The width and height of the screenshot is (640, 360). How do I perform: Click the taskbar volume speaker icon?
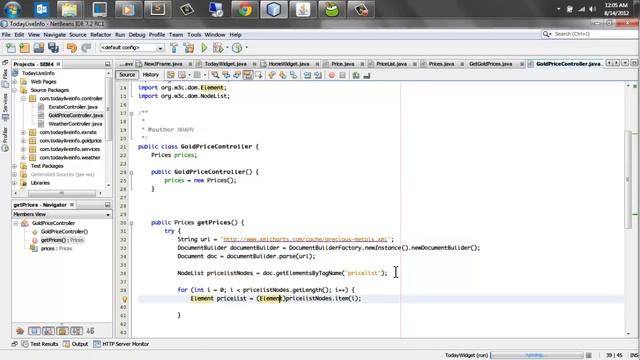(x=593, y=9)
